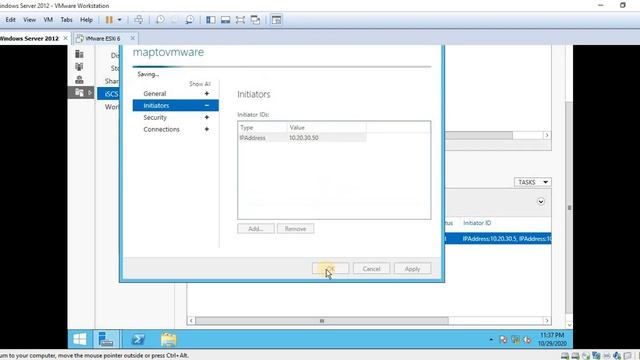Click the Initiator ID column header
640x360 pixels.
(477, 223)
